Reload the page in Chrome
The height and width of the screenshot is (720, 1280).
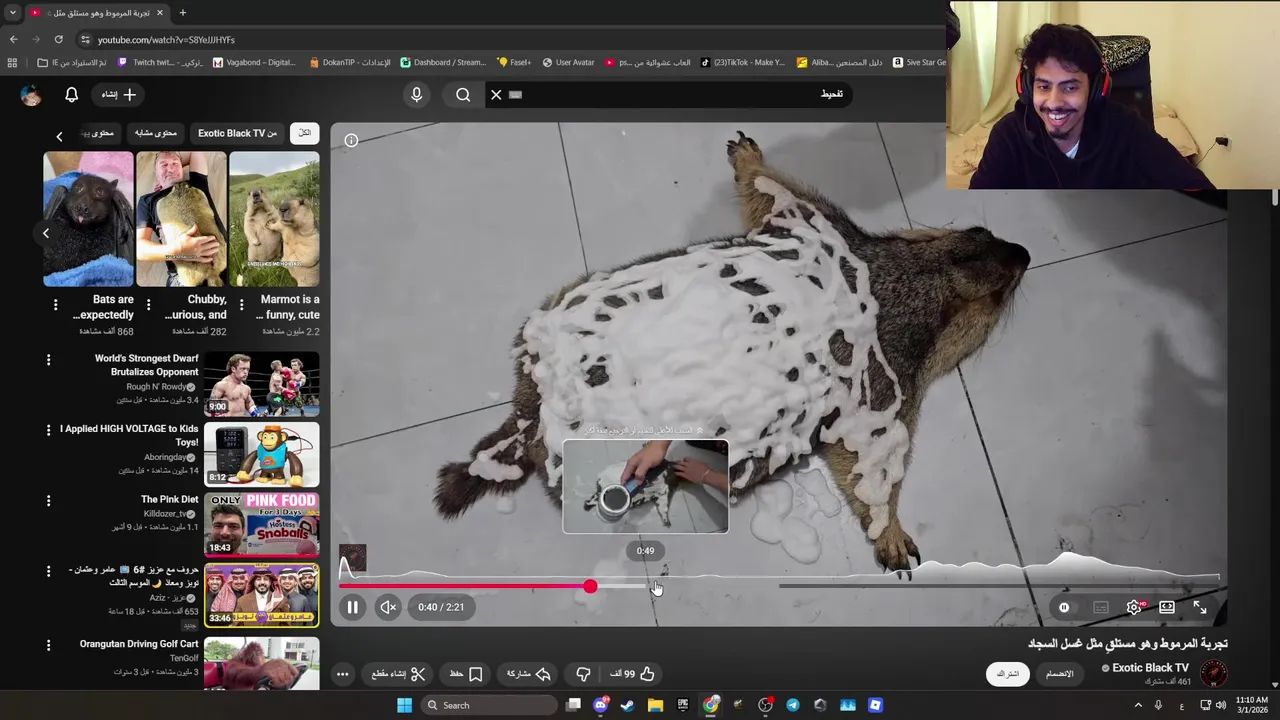[59, 39]
